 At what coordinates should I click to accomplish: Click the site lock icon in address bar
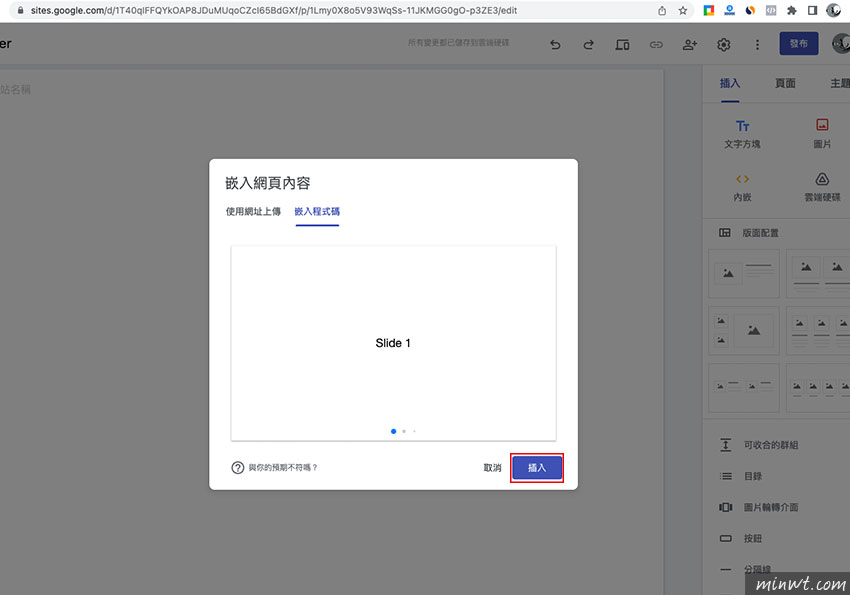pyautogui.click(x=20, y=10)
